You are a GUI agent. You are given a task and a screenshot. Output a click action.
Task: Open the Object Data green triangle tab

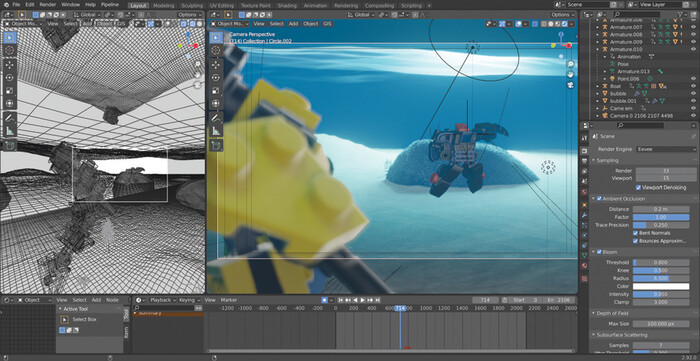(584, 256)
